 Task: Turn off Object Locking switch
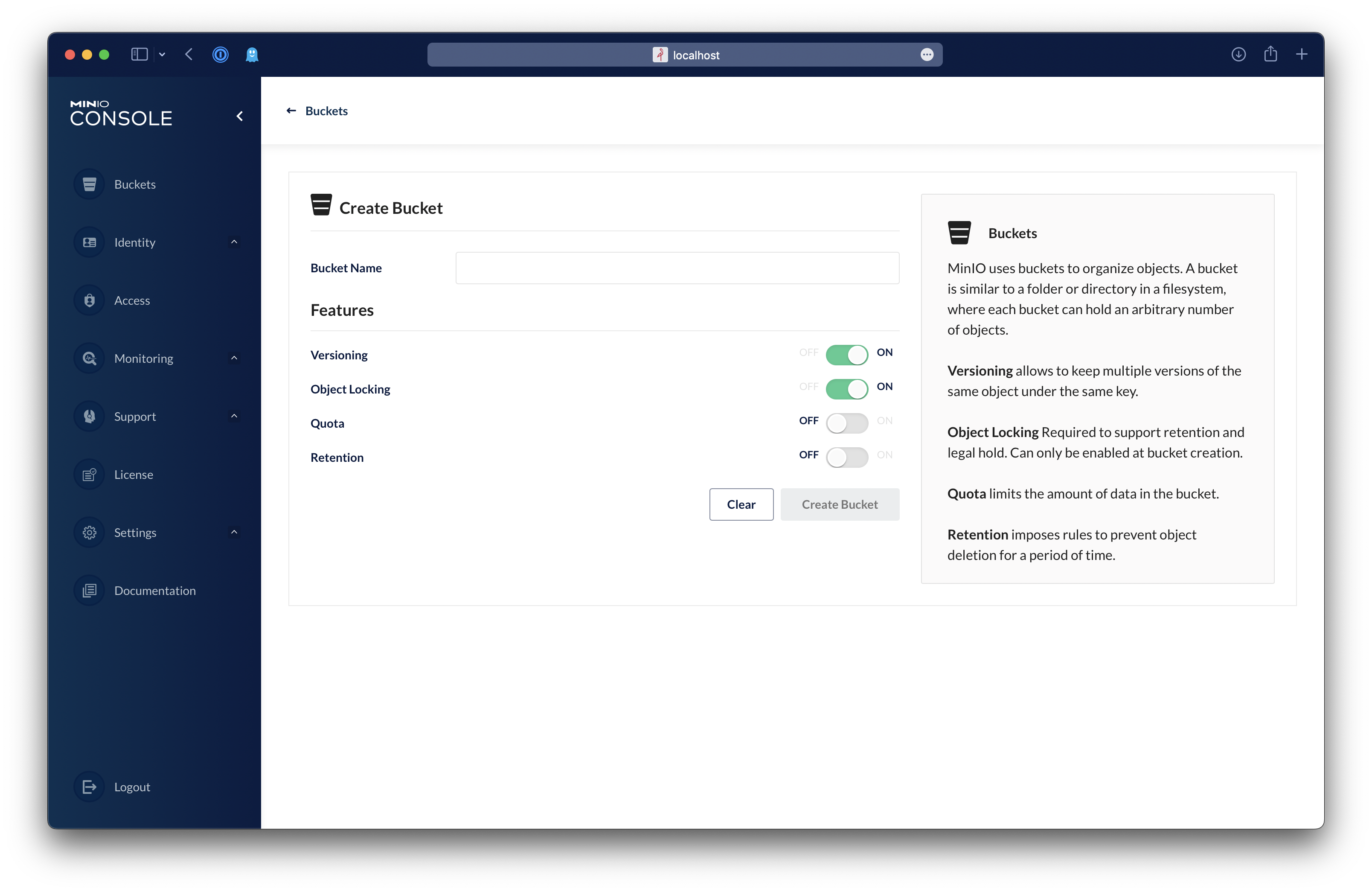[x=846, y=389]
